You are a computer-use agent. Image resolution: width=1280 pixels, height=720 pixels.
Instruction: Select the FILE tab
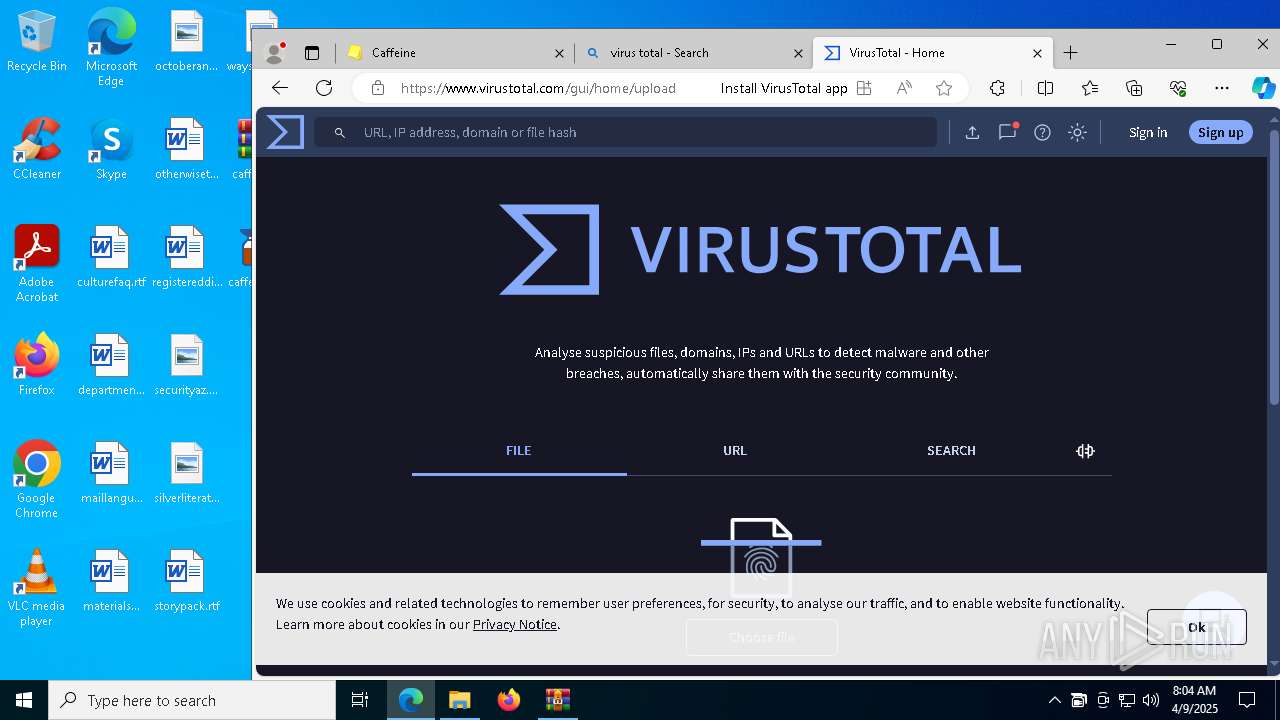(x=519, y=451)
